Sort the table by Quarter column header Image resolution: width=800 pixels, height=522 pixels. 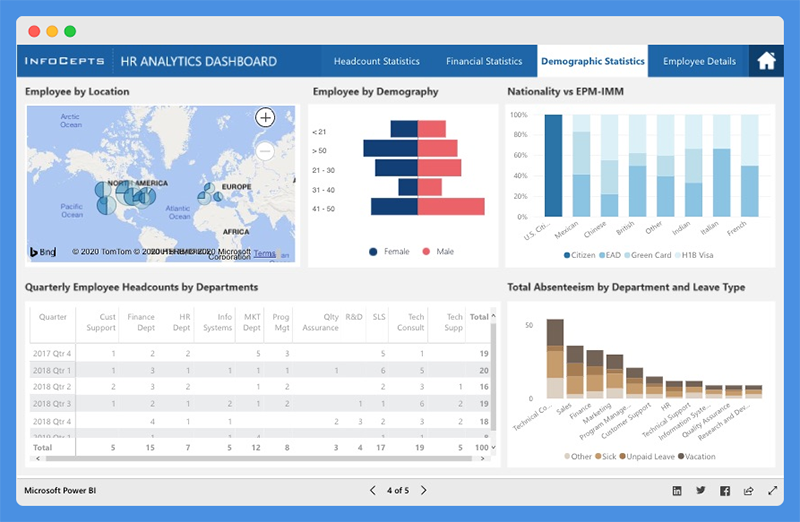click(52, 317)
